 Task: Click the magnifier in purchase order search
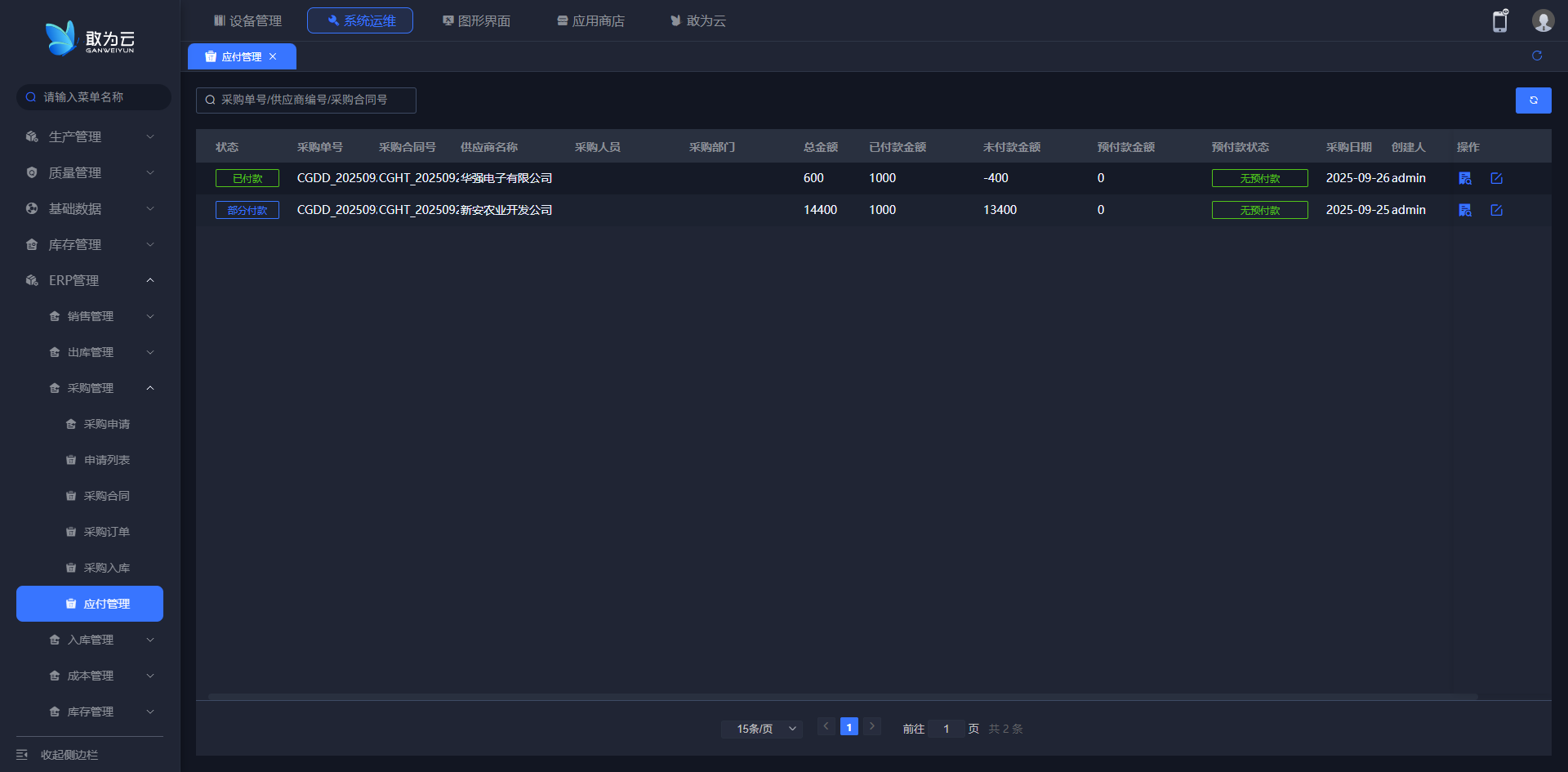pyautogui.click(x=210, y=100)
